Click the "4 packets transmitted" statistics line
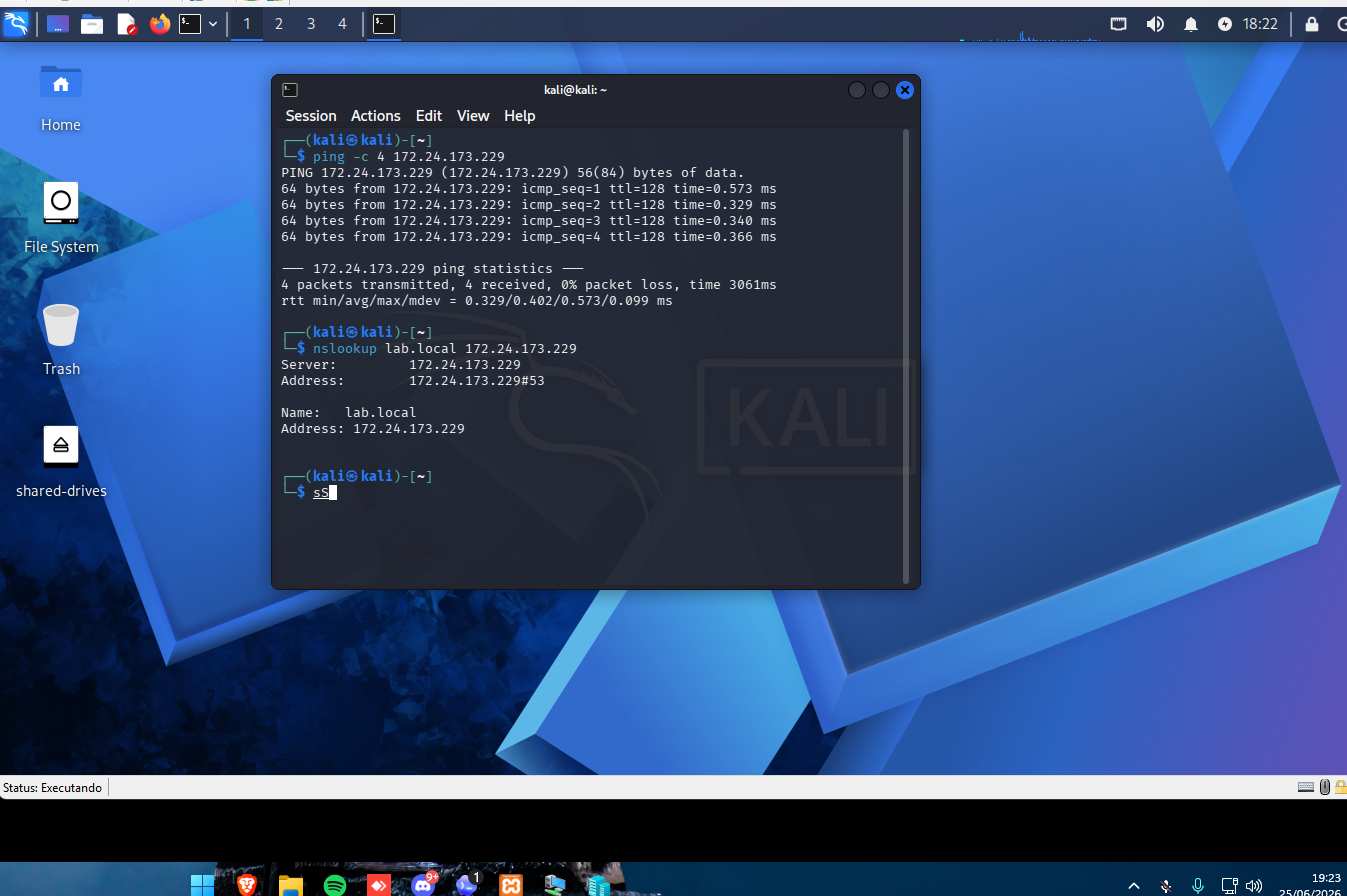The height and width of the screenshot is (896, 1347). 529,285
